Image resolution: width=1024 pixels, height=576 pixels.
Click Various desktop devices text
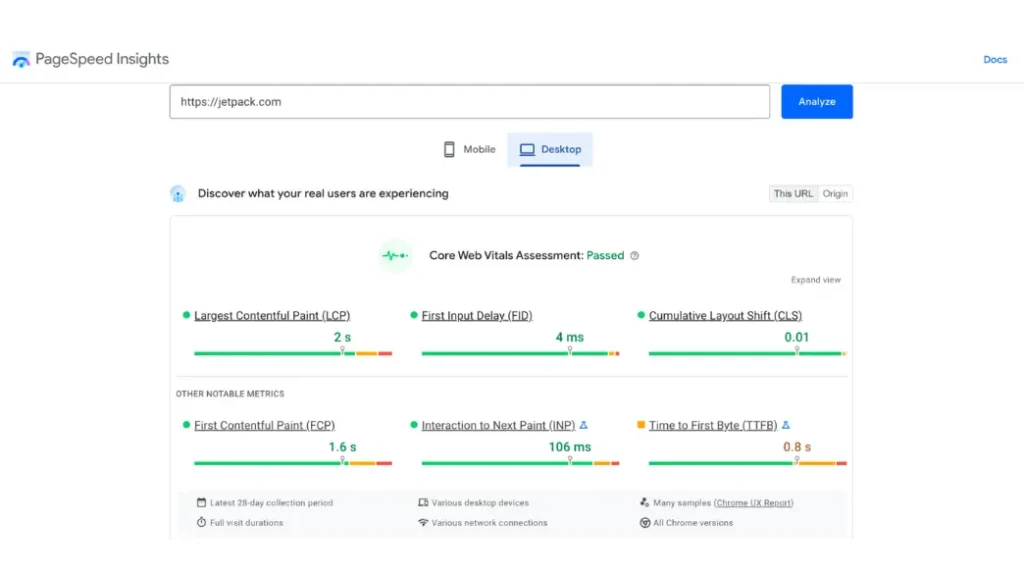(480, 503)
